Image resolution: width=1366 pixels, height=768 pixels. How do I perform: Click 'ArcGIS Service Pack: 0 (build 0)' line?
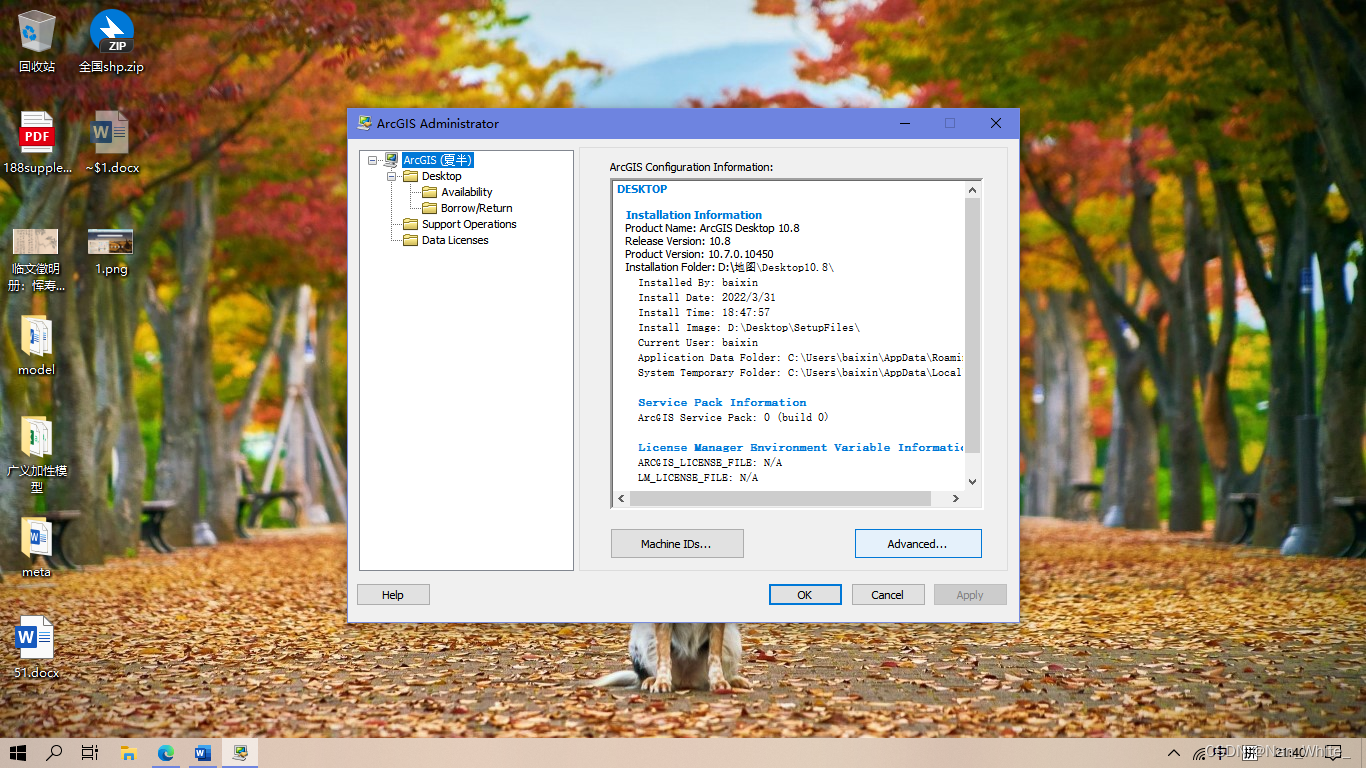(733, 418)
